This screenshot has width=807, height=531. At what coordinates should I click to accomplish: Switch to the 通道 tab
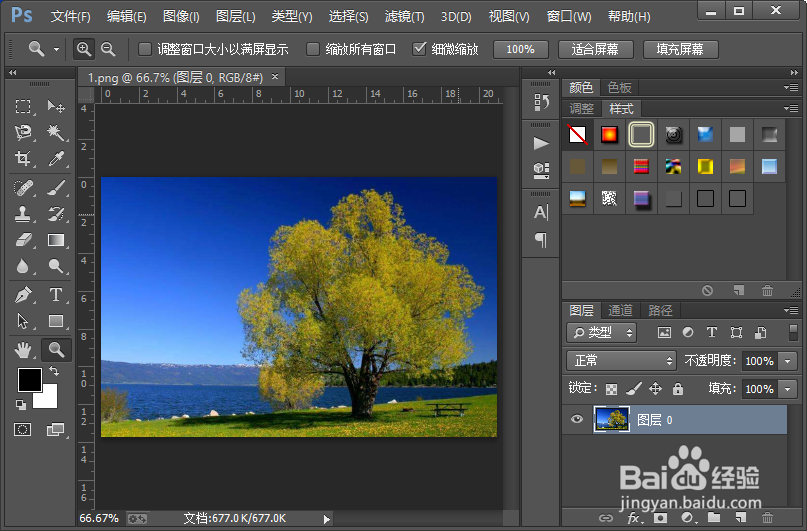click(x=620, y=310)
